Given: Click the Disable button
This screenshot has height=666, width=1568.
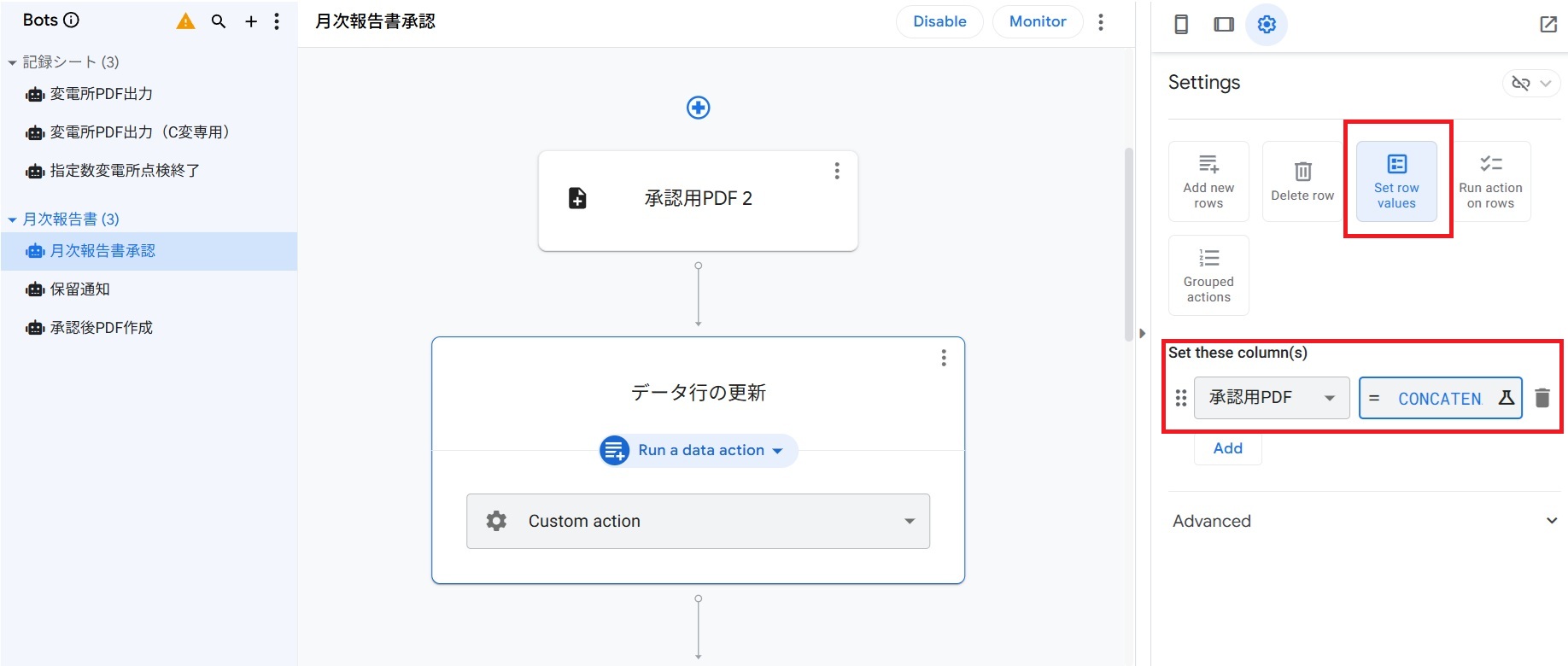Looking at the screenshot, I should pos(939,21).
